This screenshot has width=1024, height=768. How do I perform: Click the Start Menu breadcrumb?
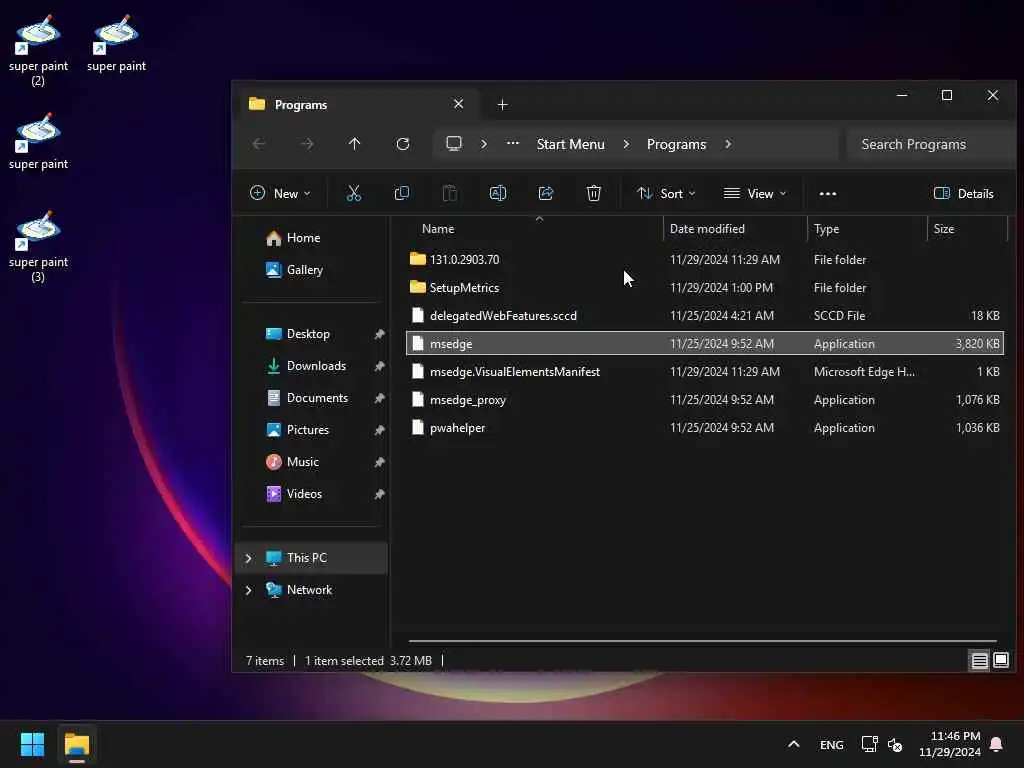[x=570, y=144]
